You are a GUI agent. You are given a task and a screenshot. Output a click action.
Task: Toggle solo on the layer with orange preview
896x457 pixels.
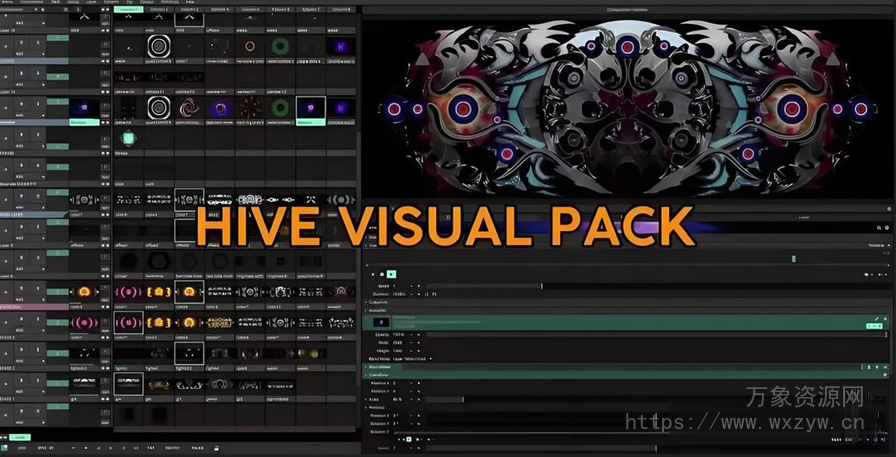[x=38, y=288]
